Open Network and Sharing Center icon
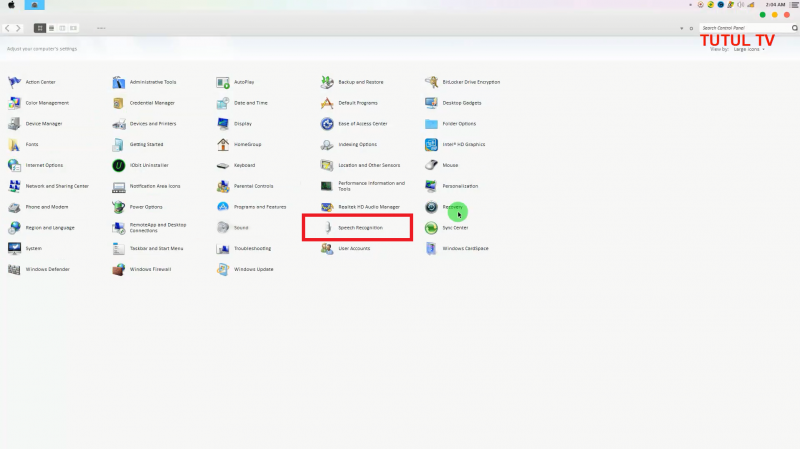Screen dimensions: 800x449 (x=14, y=186)
